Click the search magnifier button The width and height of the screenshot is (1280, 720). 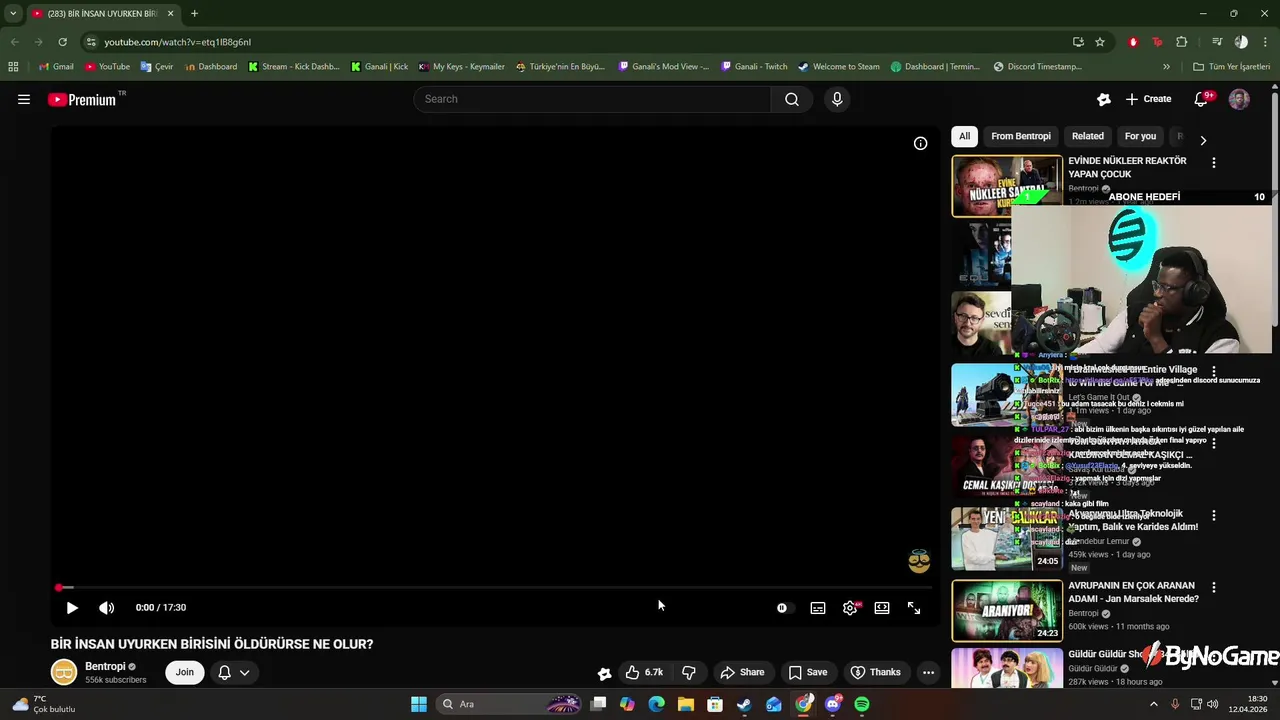(x=791, y=99)
